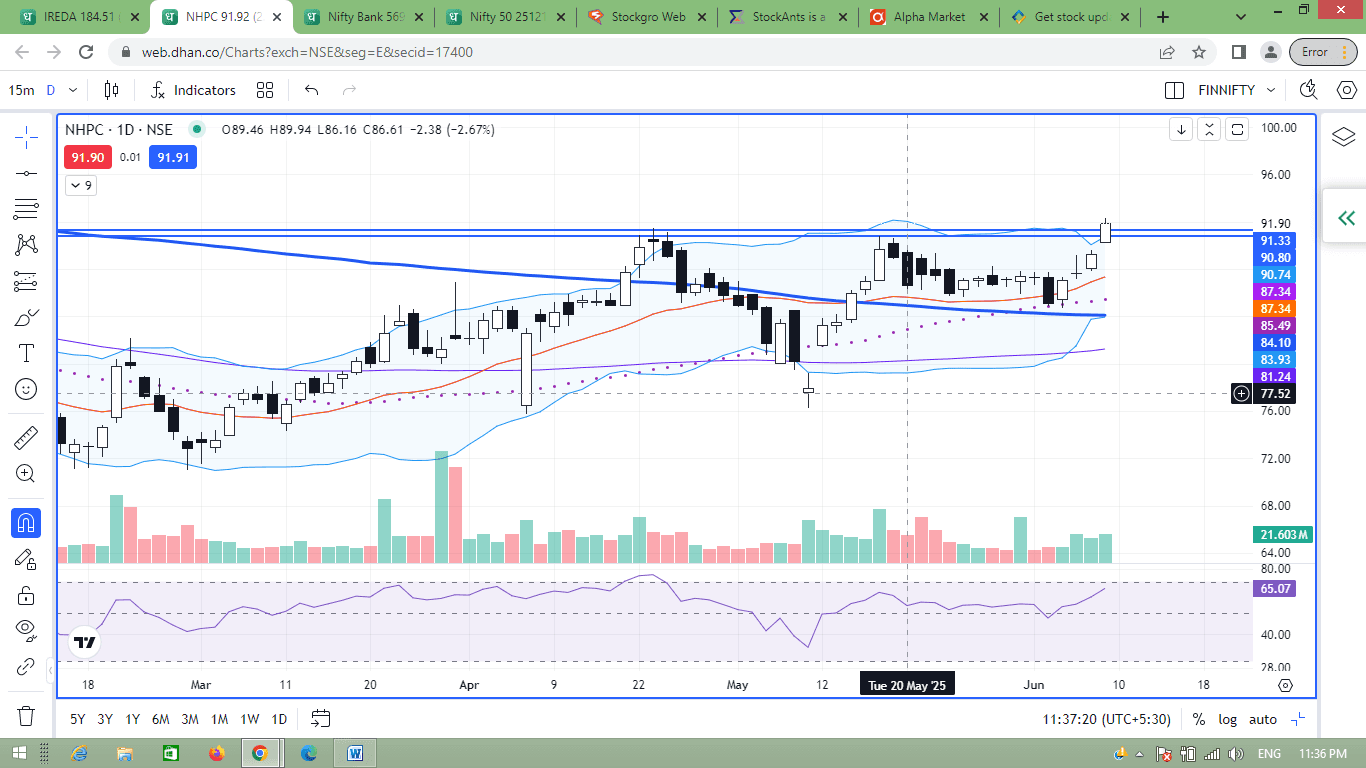Undo the last chart action

[311, 90]
